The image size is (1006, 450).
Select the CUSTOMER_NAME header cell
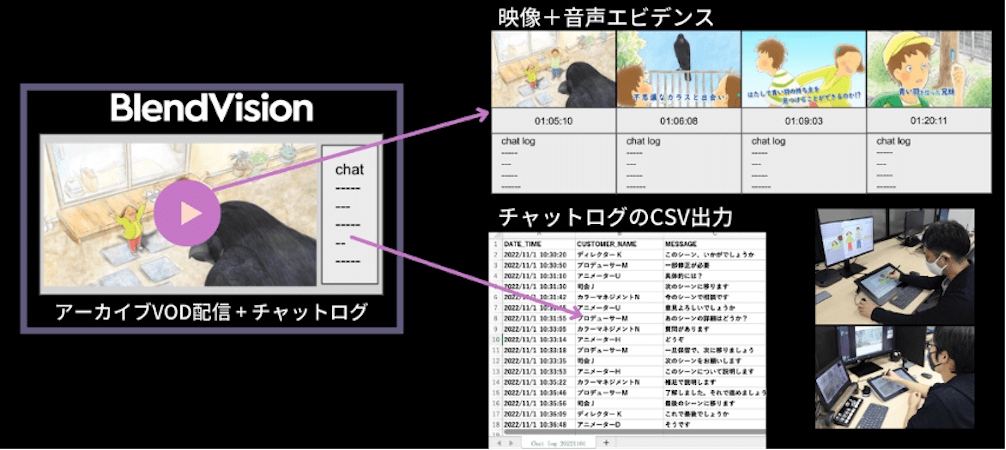[607, 243]
